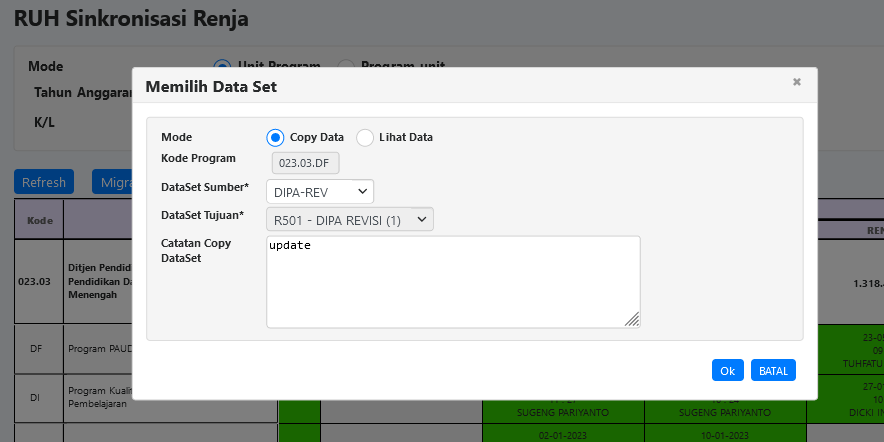
Task: Choose Unit Program radio behind dialog
Action: [x=222, y=66]
